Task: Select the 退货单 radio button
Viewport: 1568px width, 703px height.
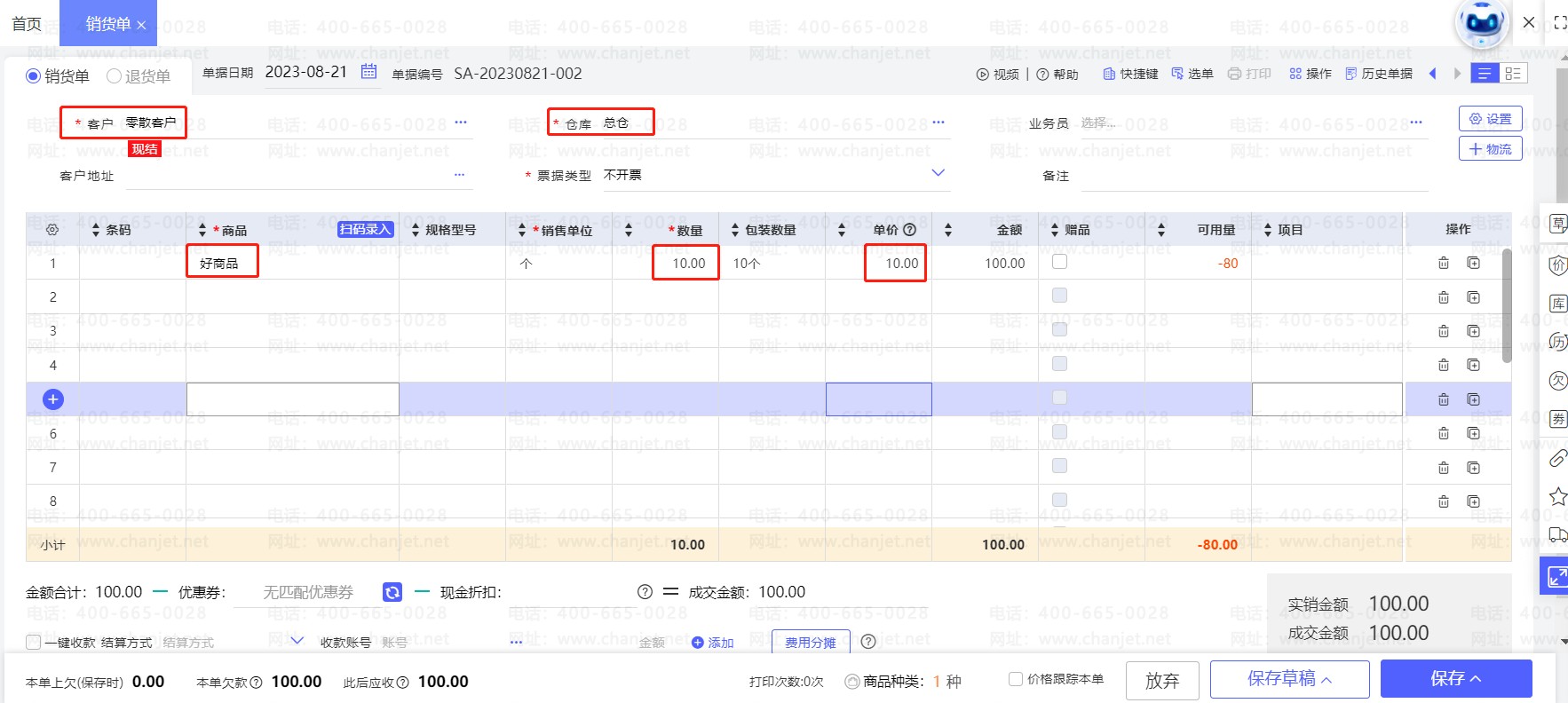Action: tap(114, 76)
